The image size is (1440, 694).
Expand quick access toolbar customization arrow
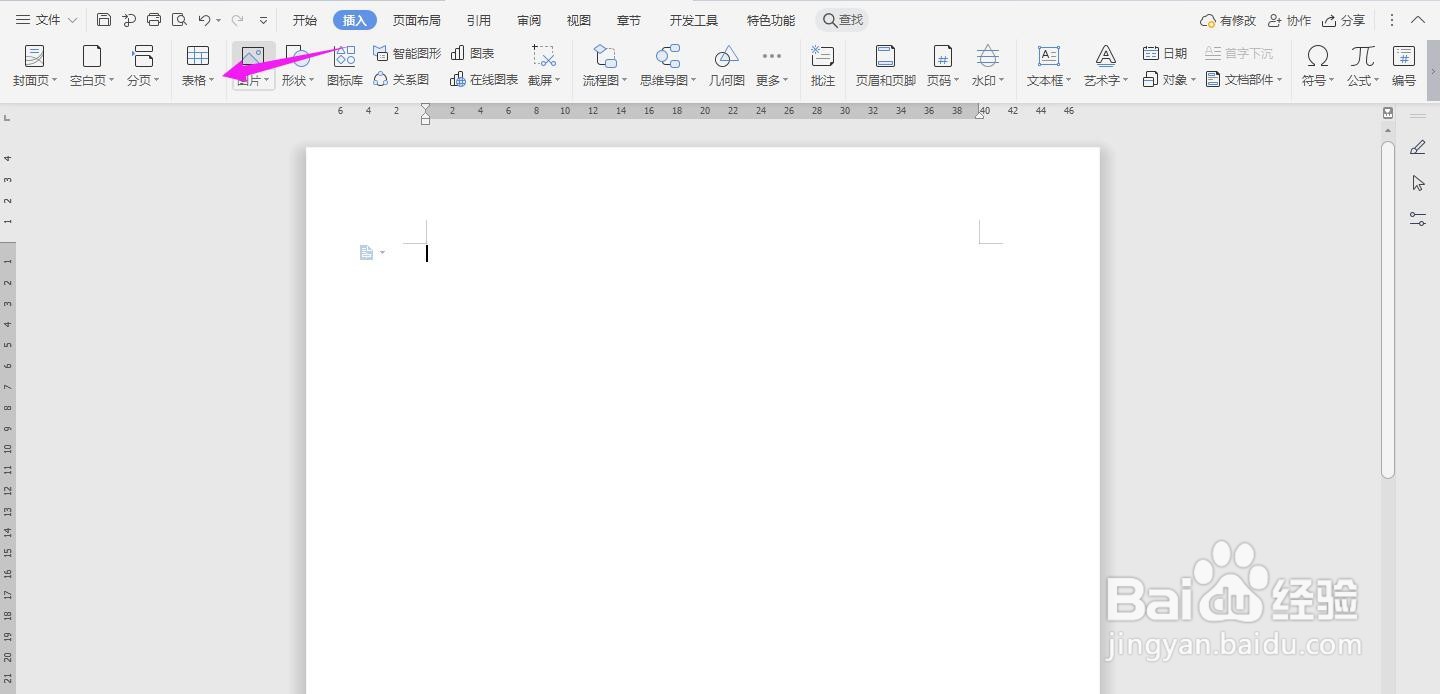[x=263, y=20]
